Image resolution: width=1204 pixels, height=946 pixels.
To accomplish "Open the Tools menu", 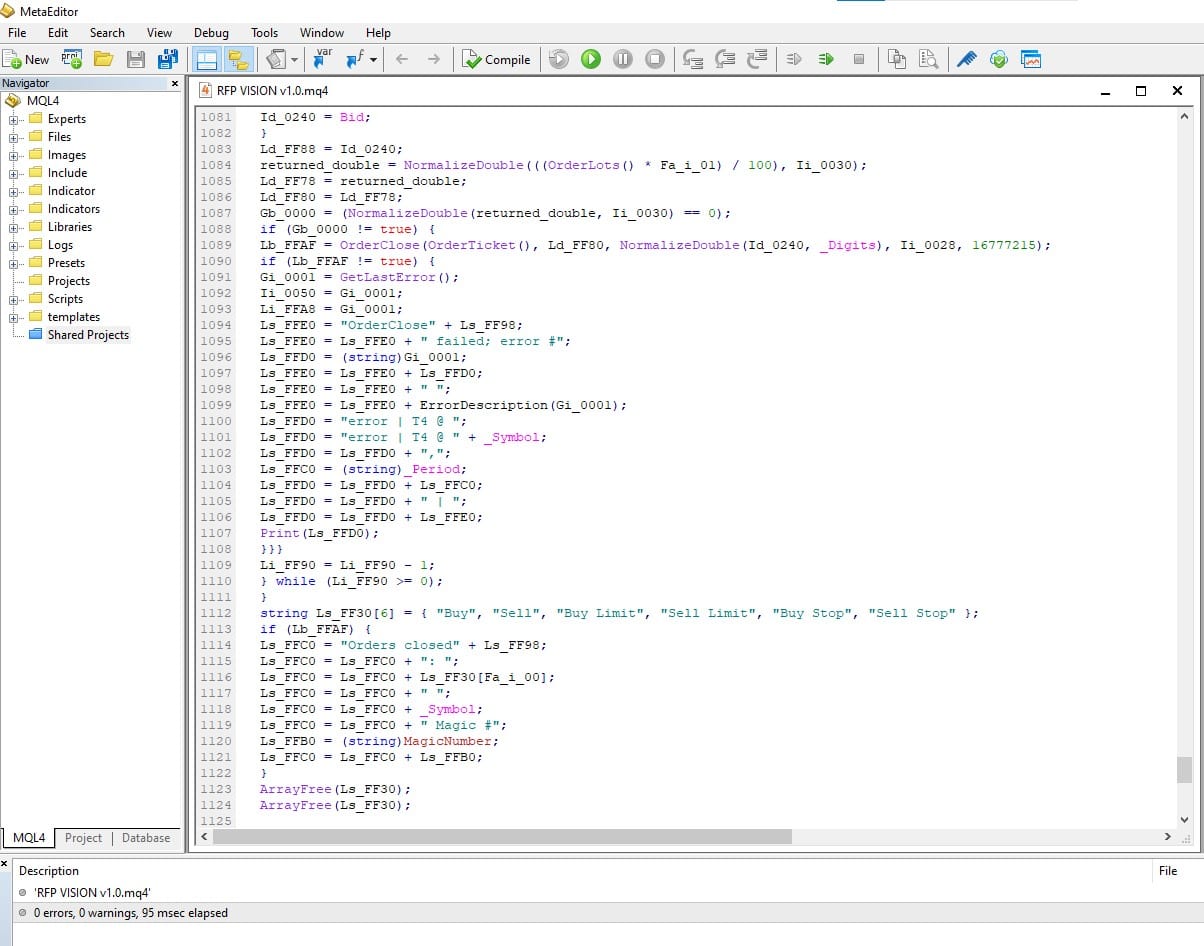I will [x=264, y=32].
